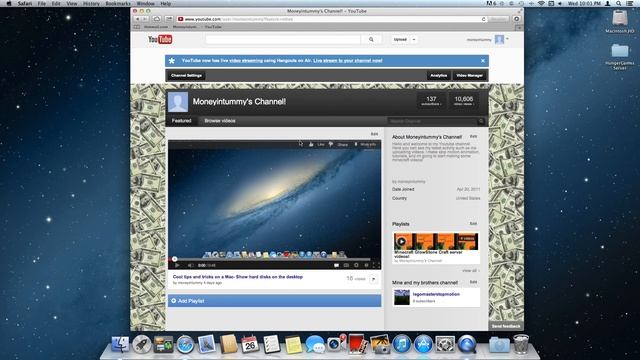The image size is (640, 360).
Task: Click Add Playlist
Action: pyautogui.click(x=274, y=301)
